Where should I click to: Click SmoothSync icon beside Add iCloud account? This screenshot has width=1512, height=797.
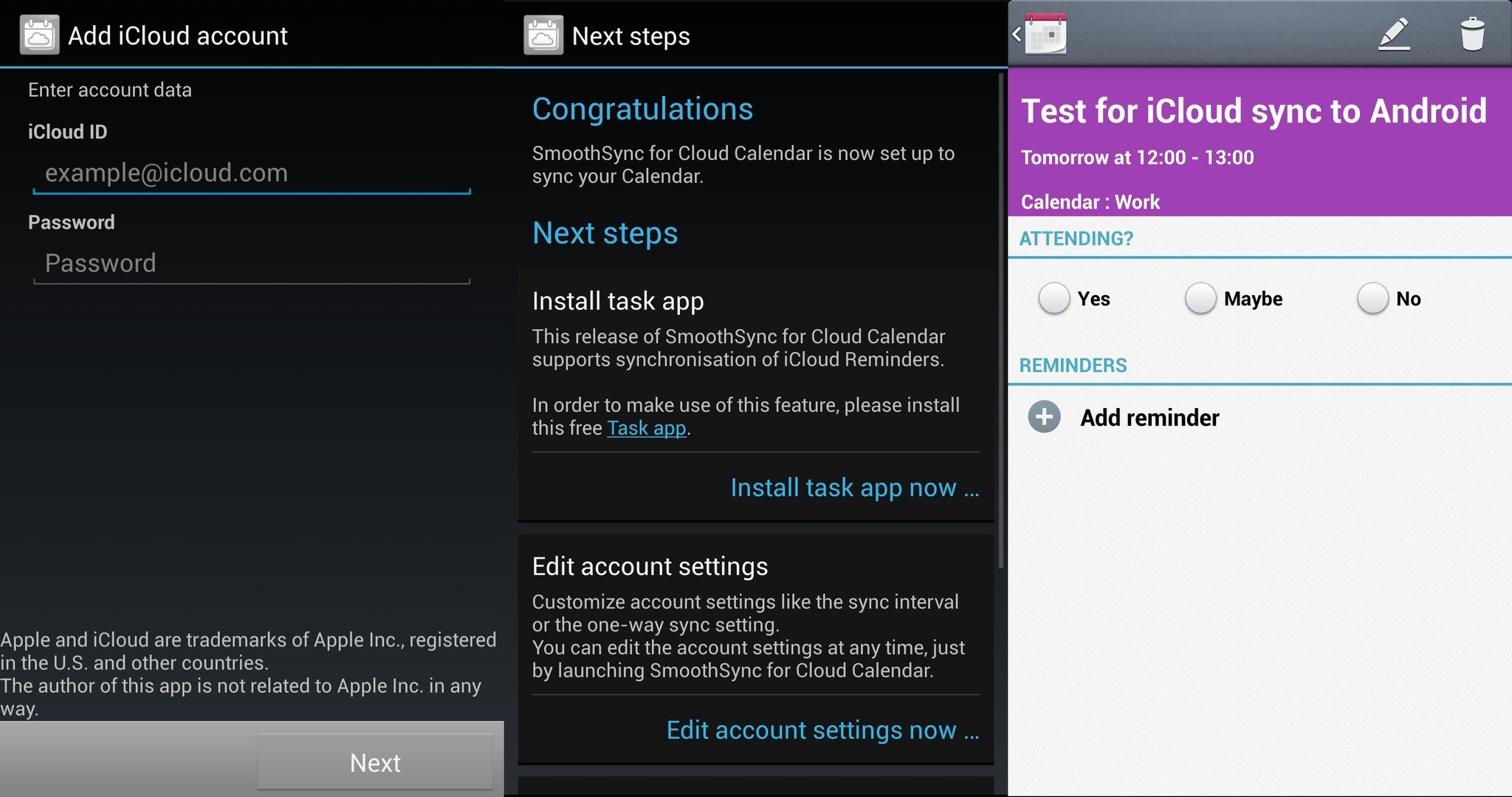coord(39,35)
